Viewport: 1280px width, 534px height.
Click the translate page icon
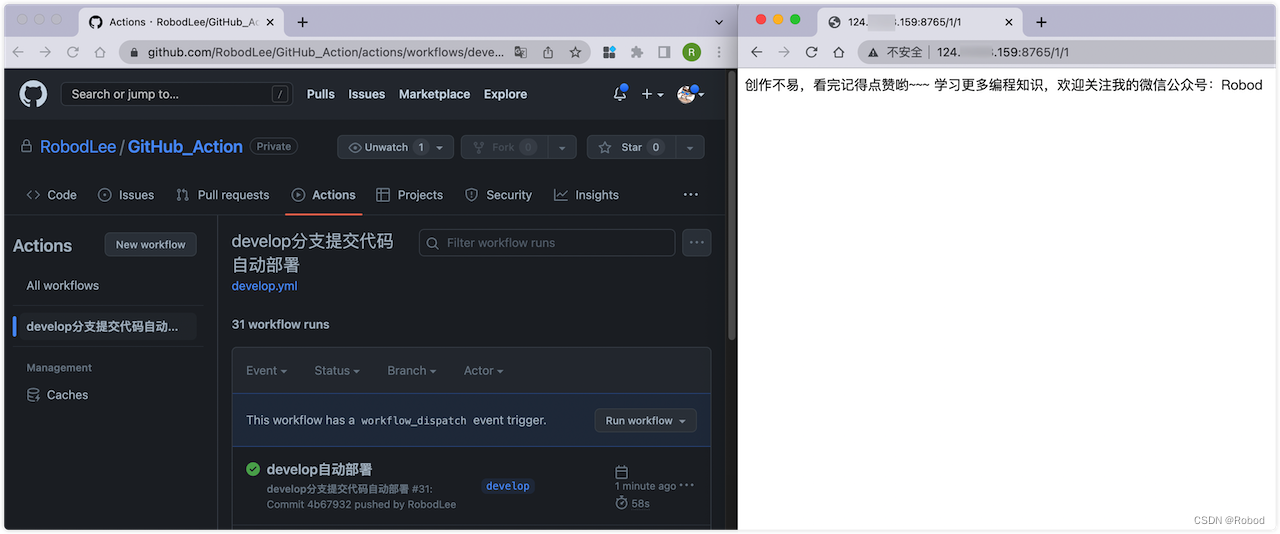tap(521, 52)
